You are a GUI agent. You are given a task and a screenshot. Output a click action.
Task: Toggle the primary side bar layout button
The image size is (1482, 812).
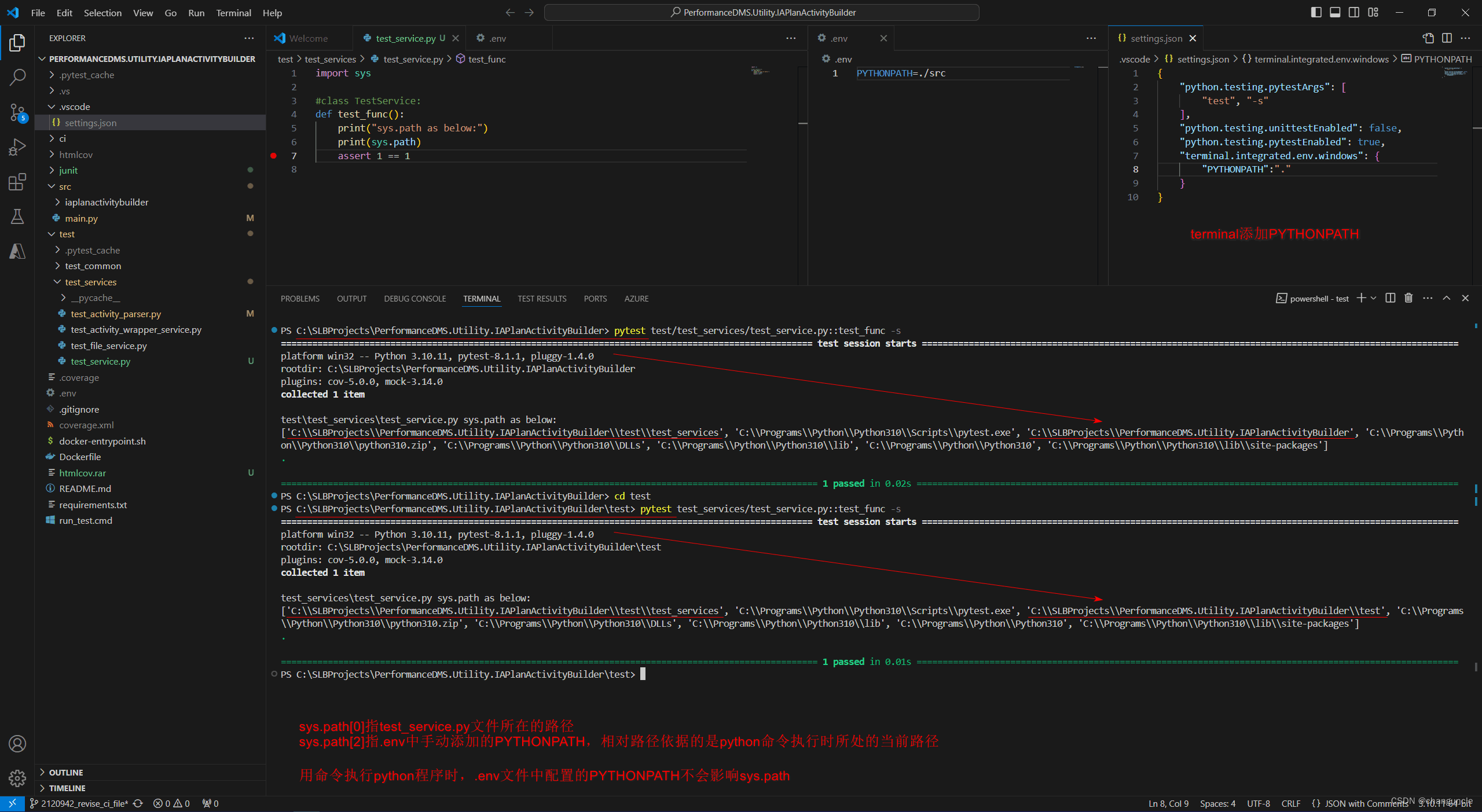pyautogui.click(x=1316, y=12)
